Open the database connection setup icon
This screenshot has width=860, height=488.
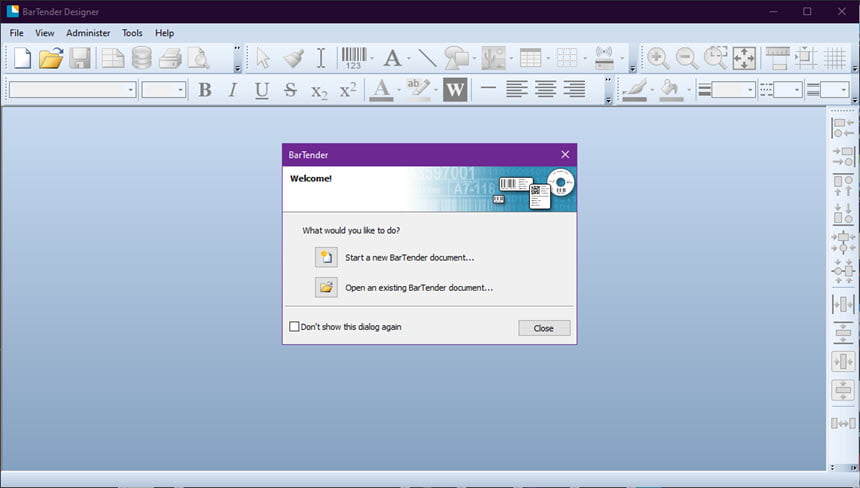pos(142,58)
